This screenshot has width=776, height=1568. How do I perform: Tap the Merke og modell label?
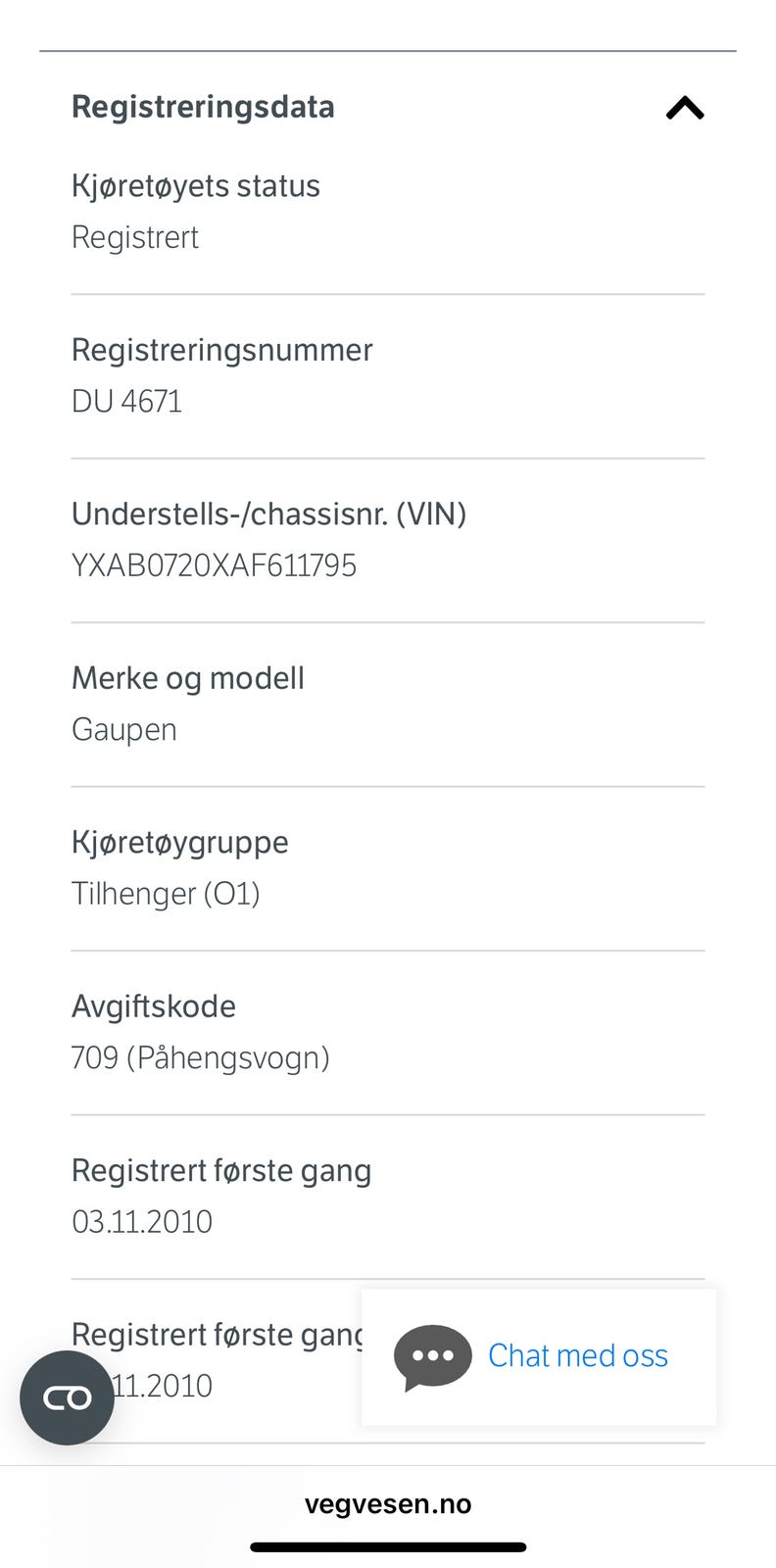(x=188, y=678)
